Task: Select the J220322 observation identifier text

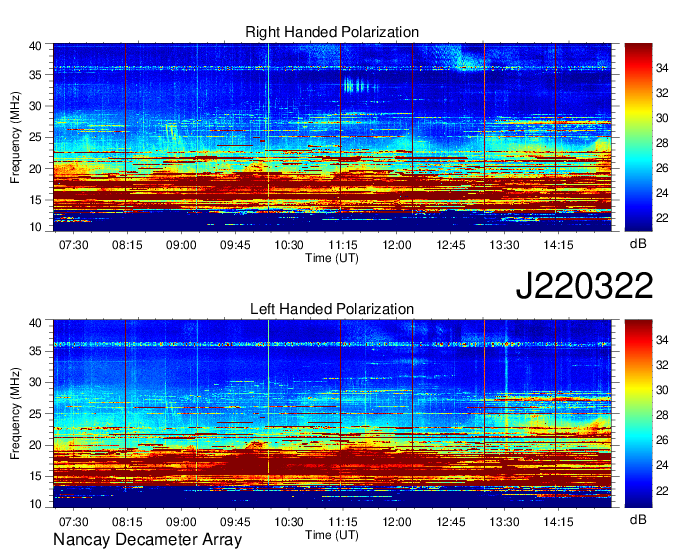Action: [584, 286]
